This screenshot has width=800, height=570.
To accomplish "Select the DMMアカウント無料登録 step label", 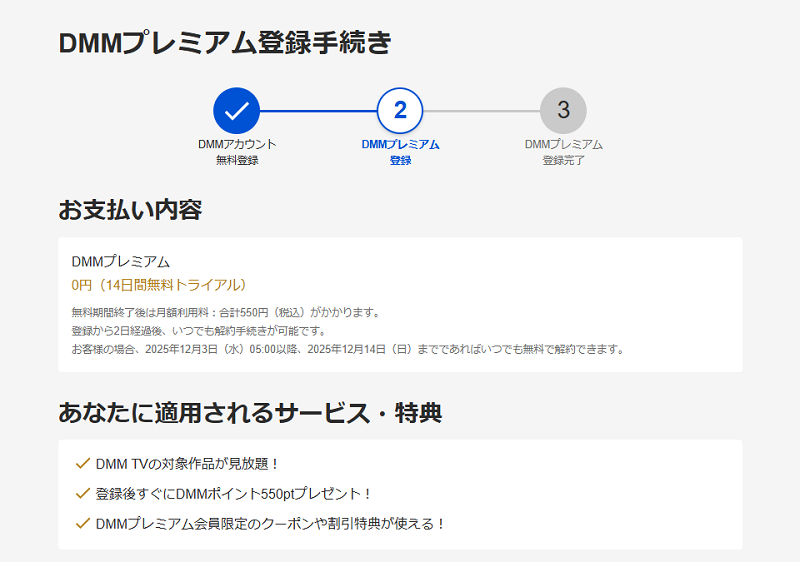I will pyautogui.click(x=237, y=152).
